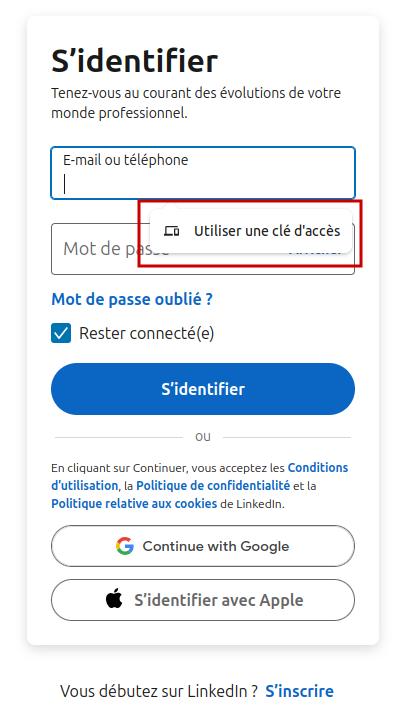Click the Apple logo icon
Screen dimensions: 413x719
tap(114, 599)
